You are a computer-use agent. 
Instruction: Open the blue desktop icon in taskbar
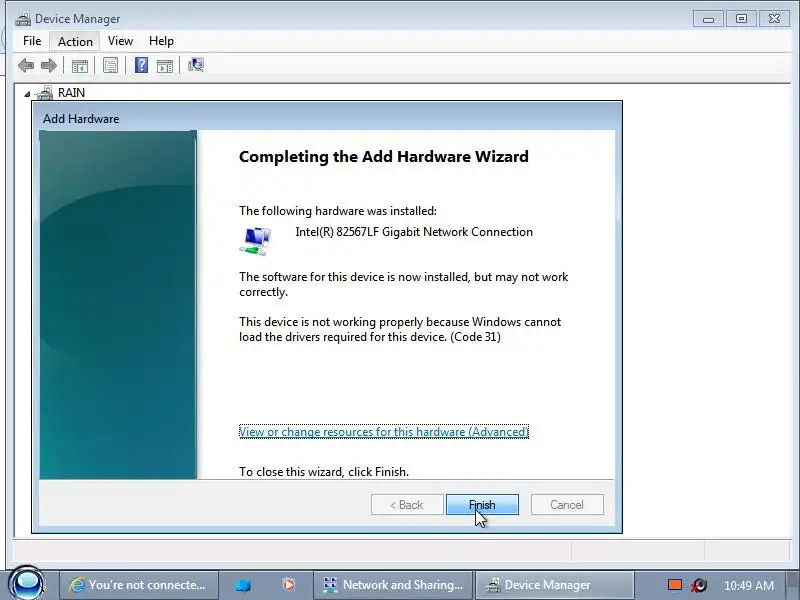(243, 585)
